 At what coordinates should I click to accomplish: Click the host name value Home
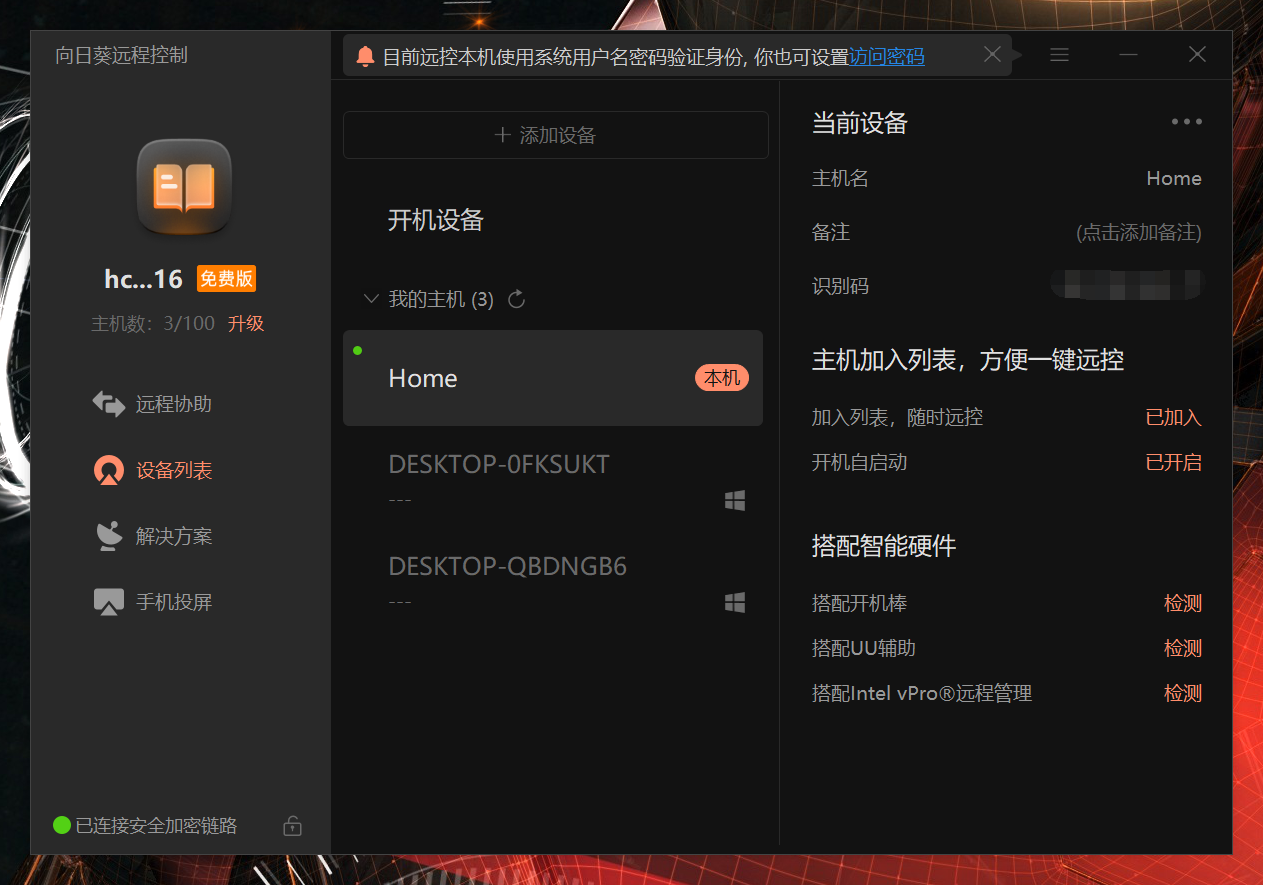pyautogui.click(x=1174, y=179)
